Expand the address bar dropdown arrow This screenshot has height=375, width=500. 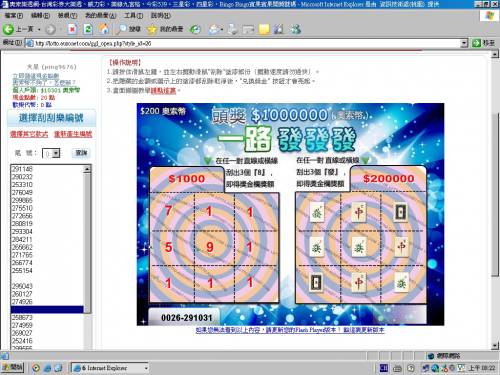tap(464, 43)
